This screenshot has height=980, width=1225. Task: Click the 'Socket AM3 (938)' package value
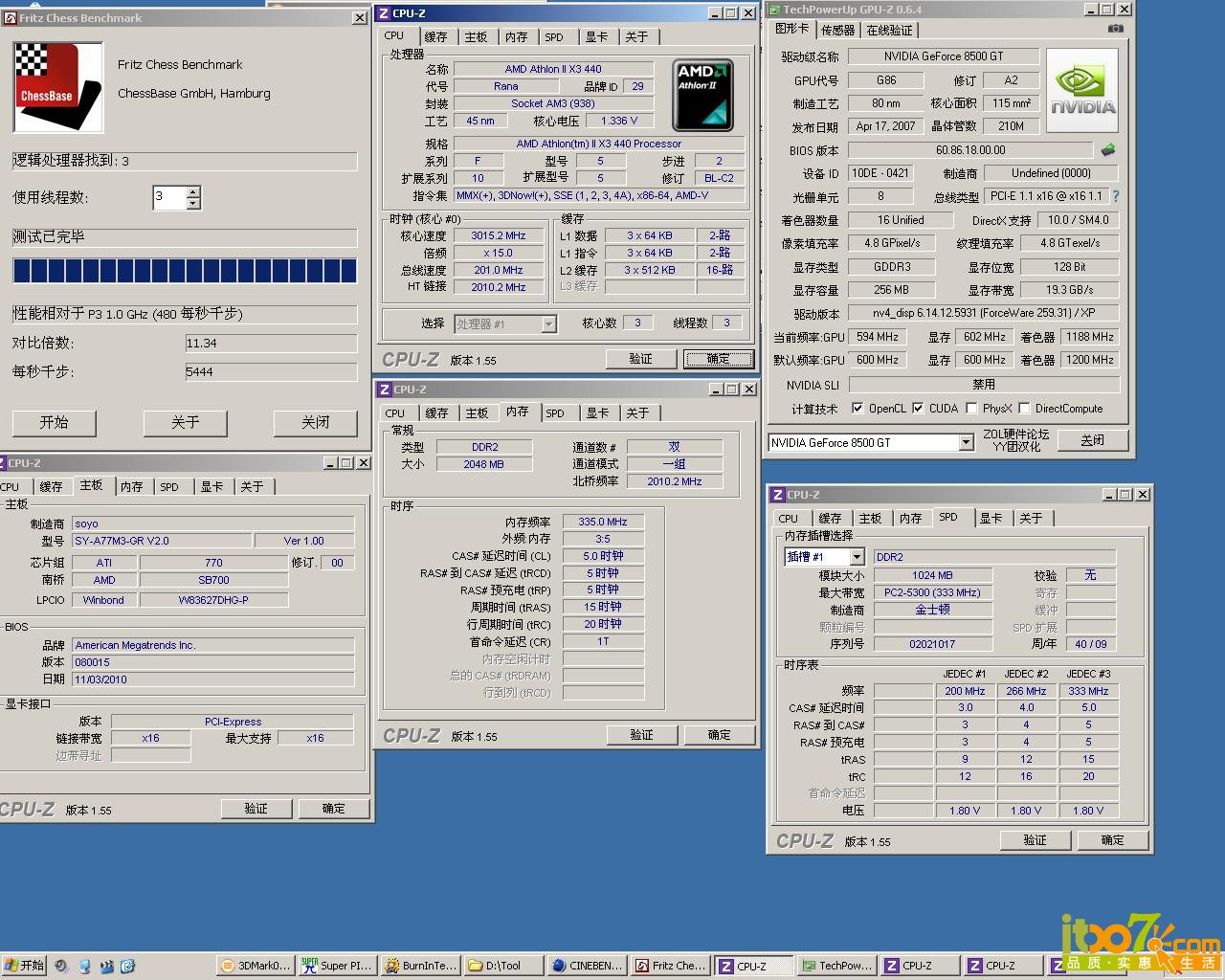pyautogui.click(x=553, y=103)
